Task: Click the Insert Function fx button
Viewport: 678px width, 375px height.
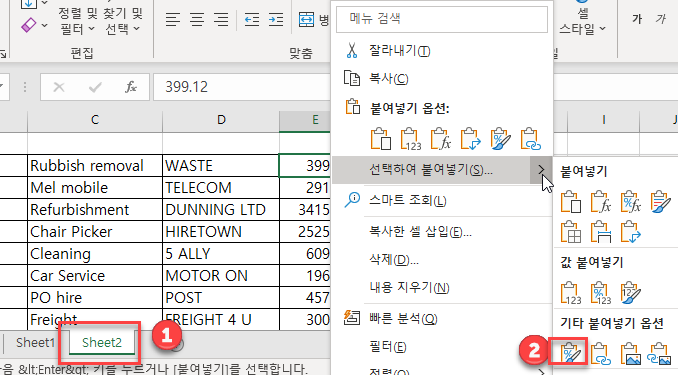Action: [131, 87]
